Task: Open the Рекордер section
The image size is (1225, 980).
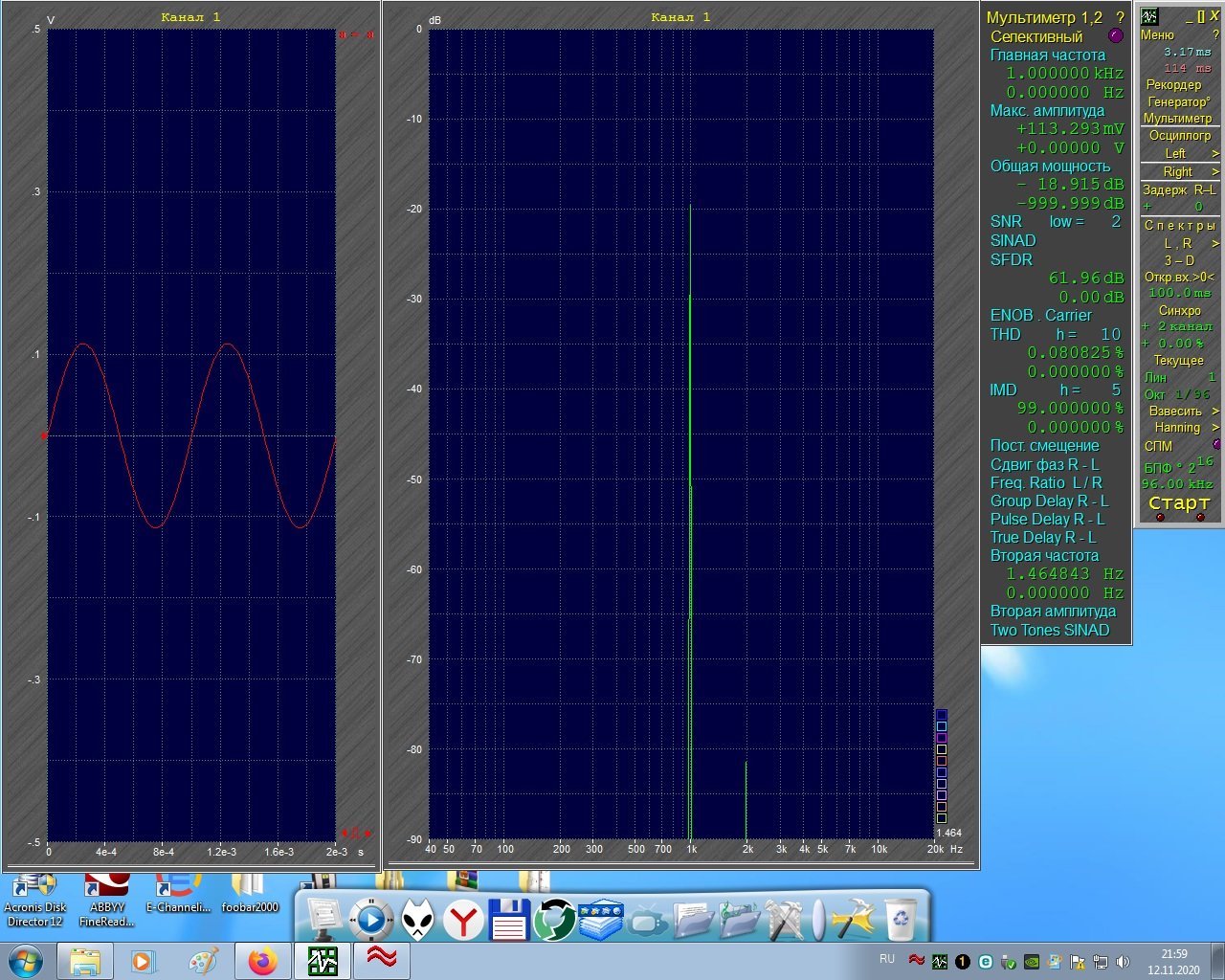Action: (x=1173, y=85)
